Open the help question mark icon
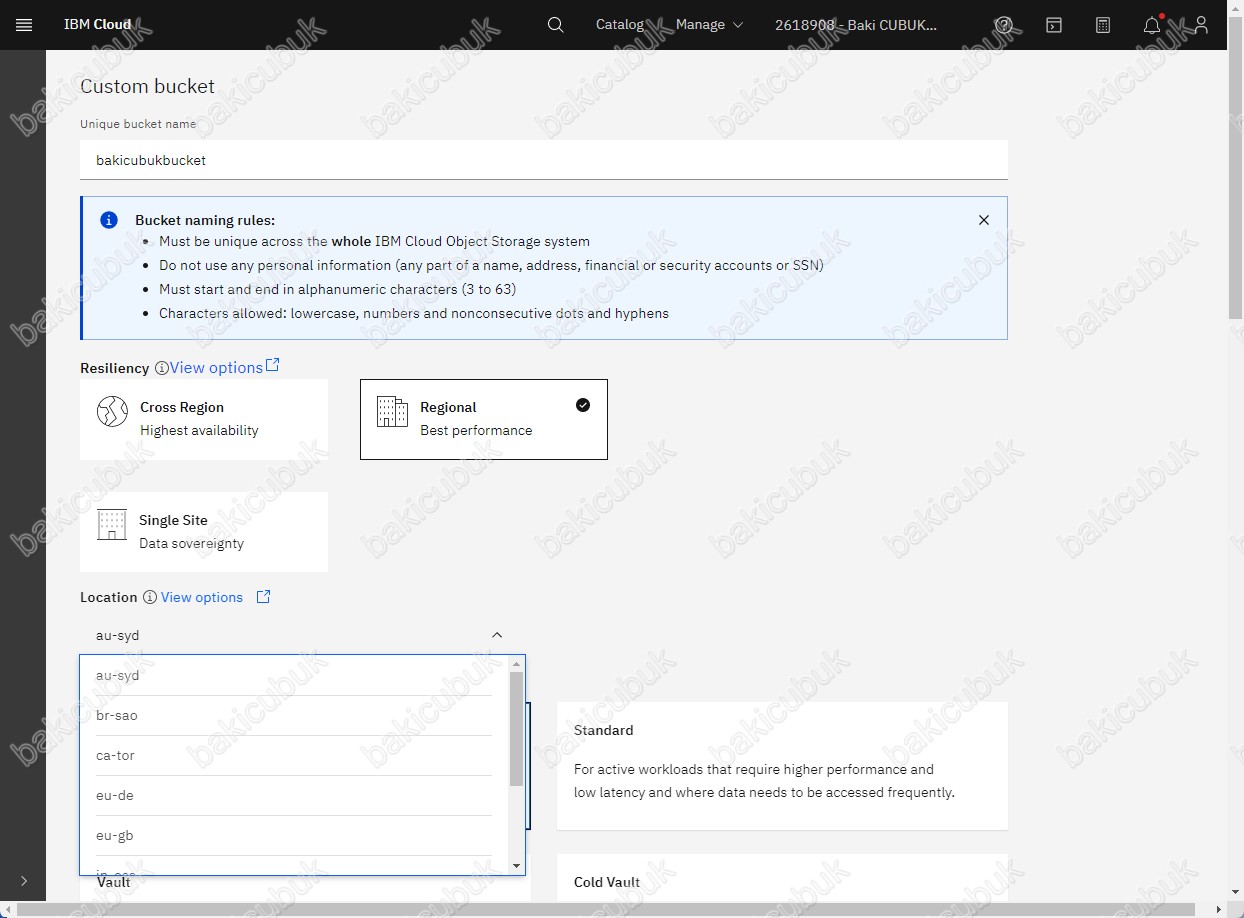The image size is (1244, 918). coord(1004,25)
